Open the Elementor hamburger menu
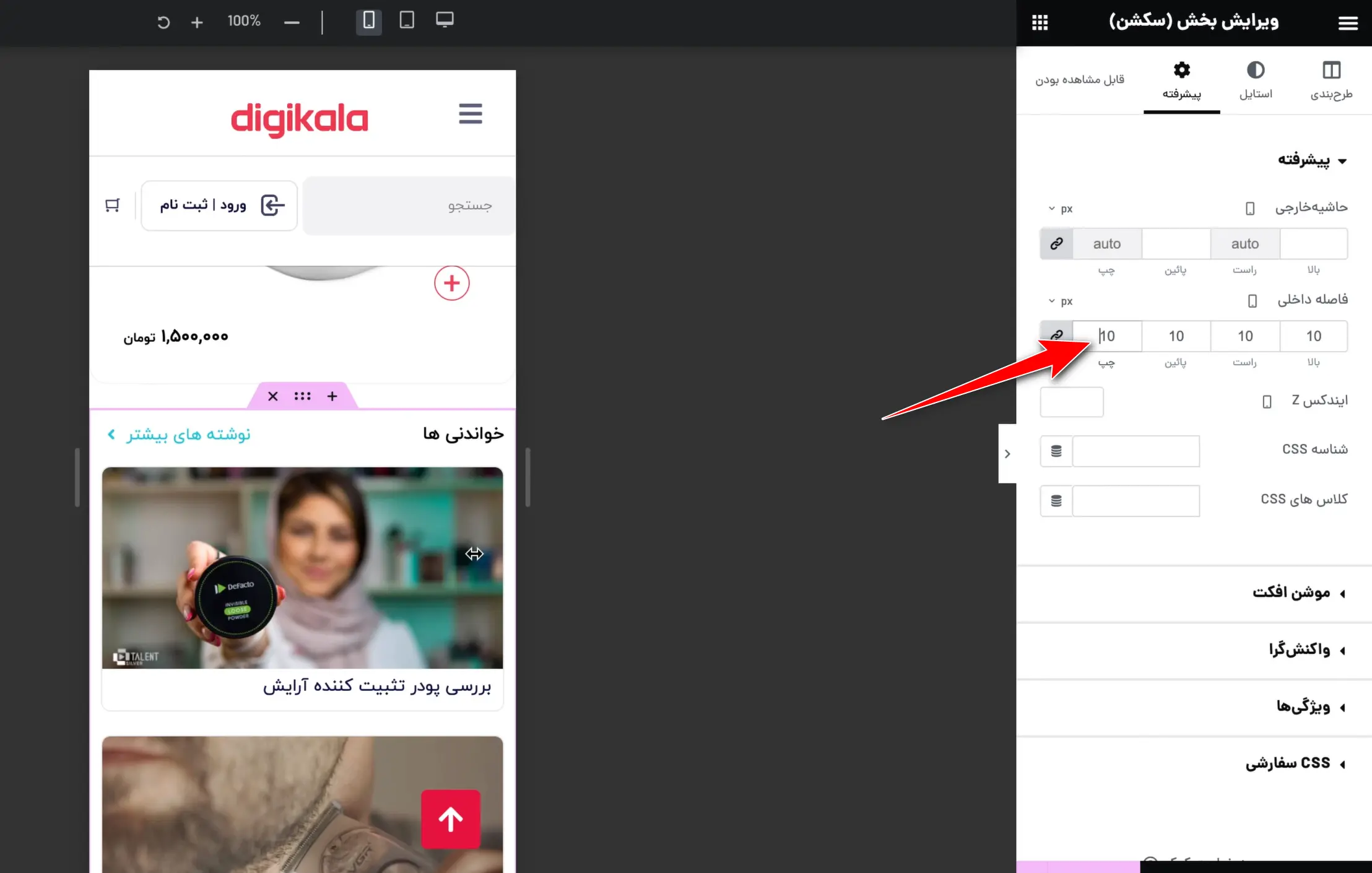 coord(1348,23)
